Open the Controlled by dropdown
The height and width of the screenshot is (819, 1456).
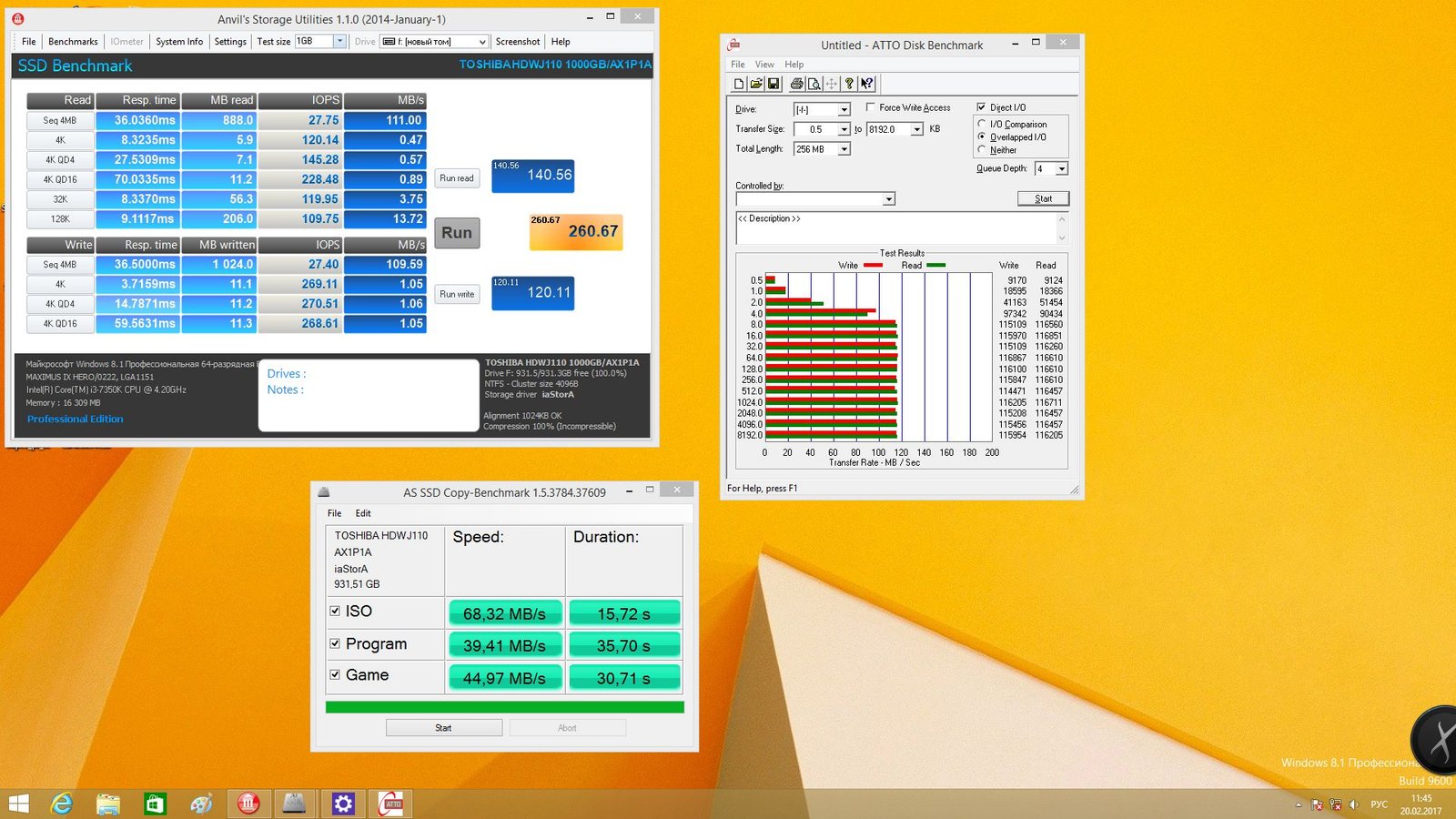click(x=889, y=198)
